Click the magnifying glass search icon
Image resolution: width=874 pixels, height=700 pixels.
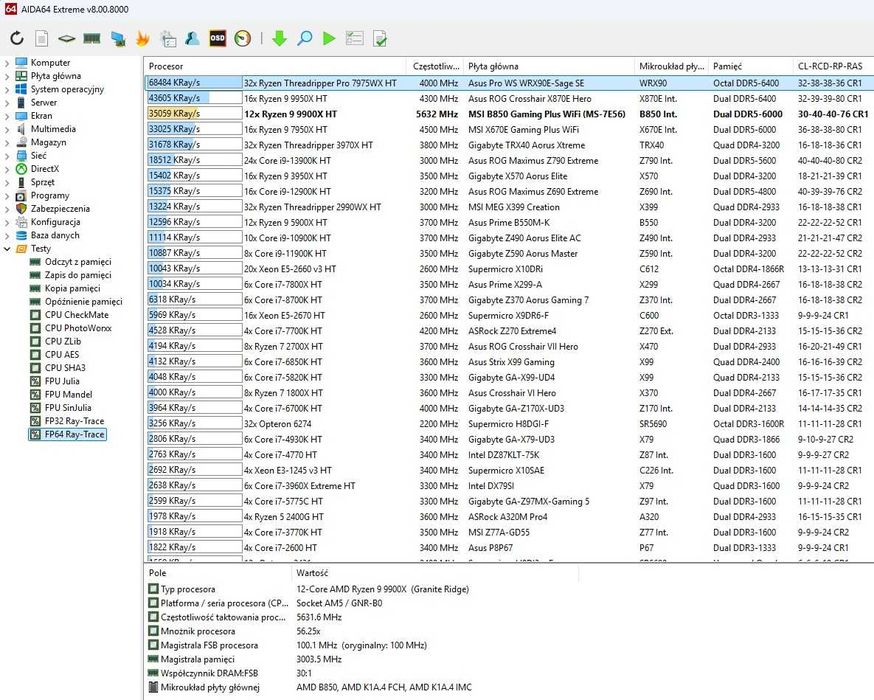pyautogui.click(x=304, y=38)
